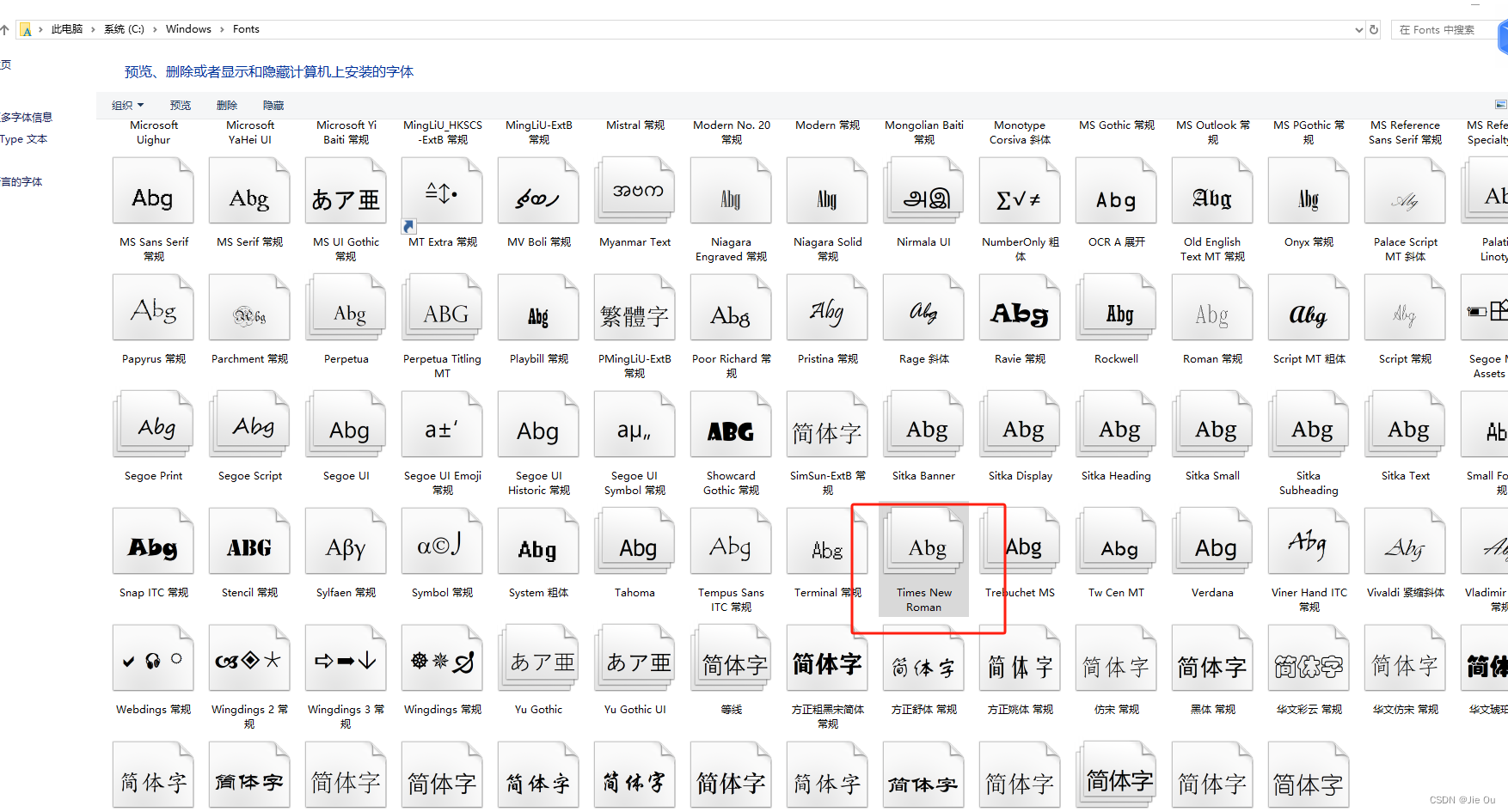Select the Tempus Sans ITC font label
The image size is (1508, 812).
[x=732, y=600]
